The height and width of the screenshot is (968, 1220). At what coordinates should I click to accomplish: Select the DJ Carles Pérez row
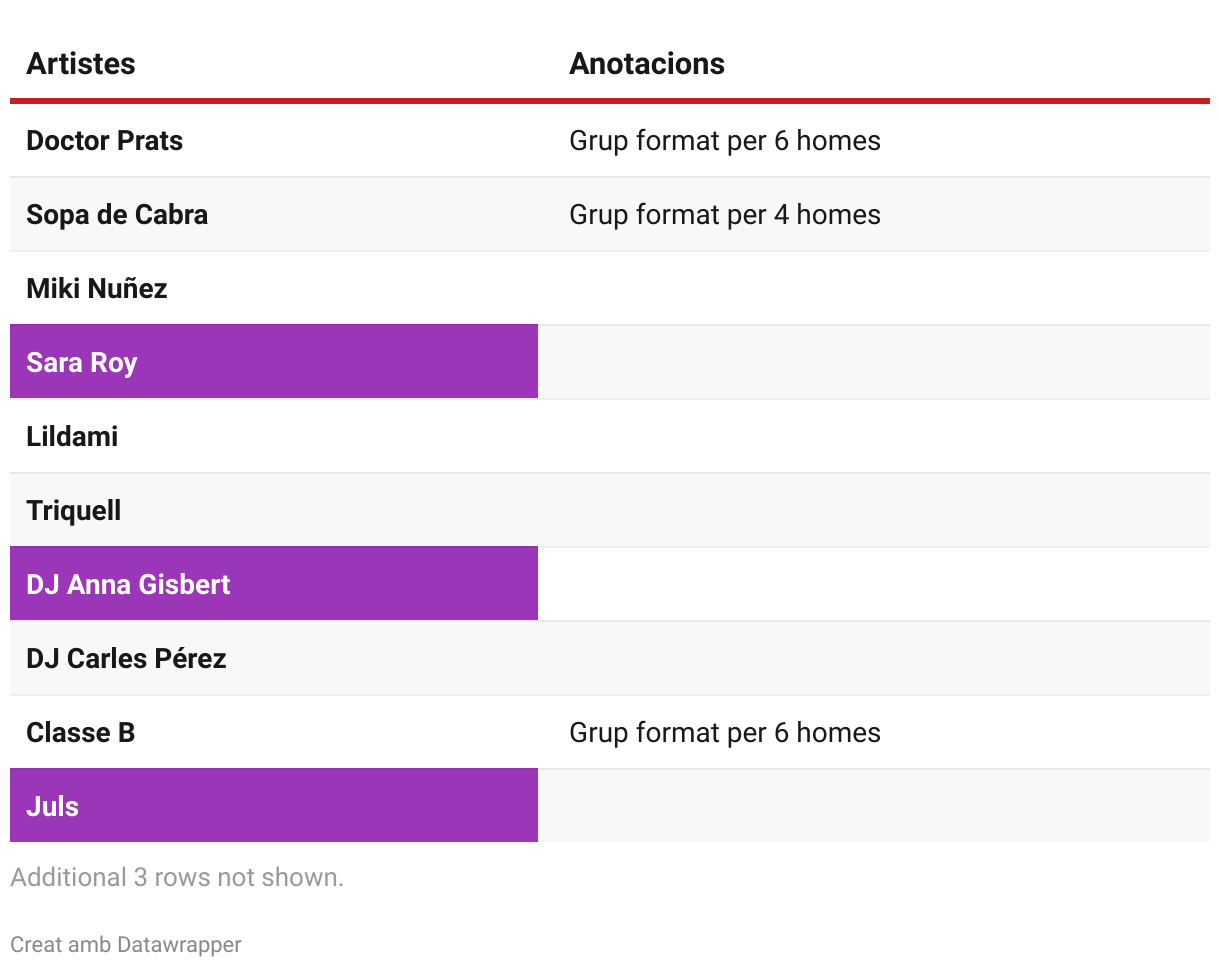tap(126, 659)
